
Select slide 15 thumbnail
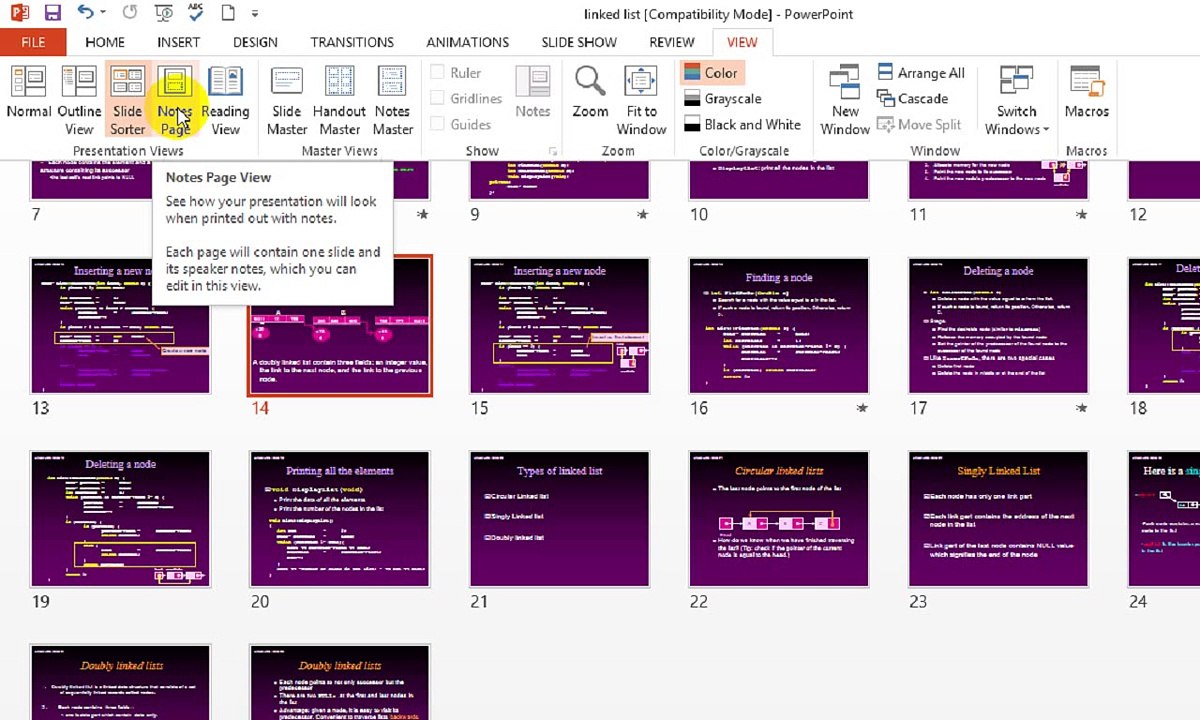point(560,326)
